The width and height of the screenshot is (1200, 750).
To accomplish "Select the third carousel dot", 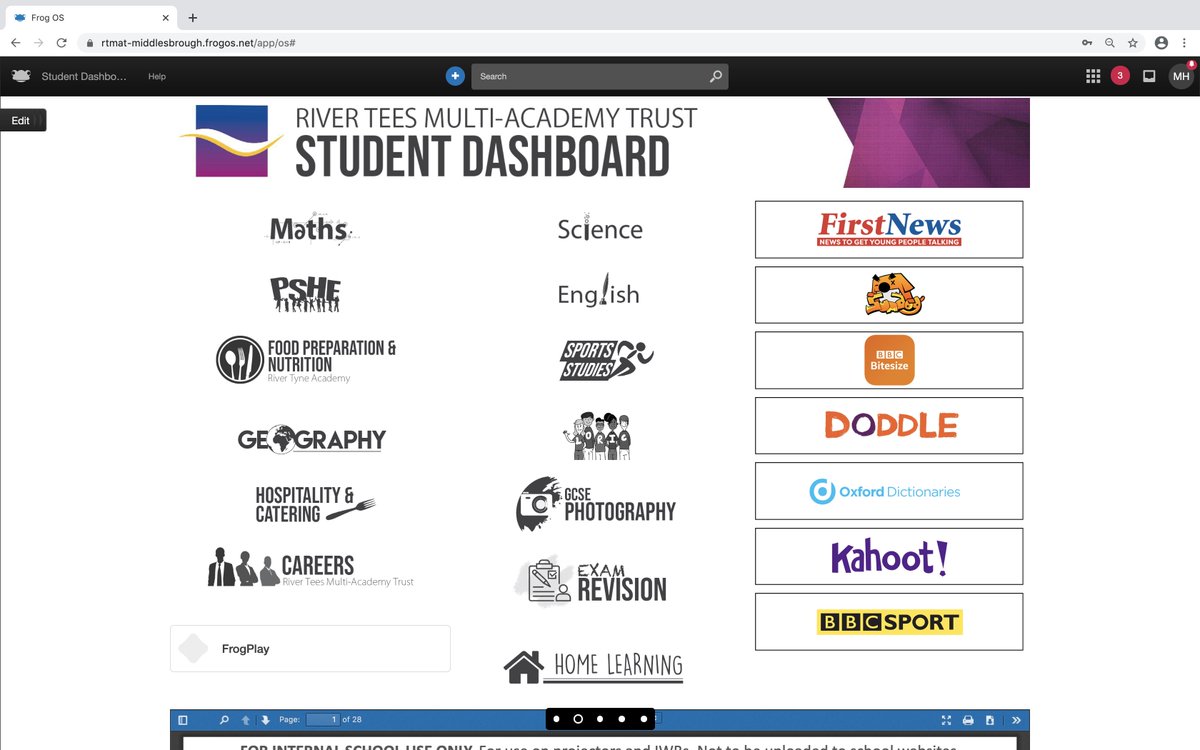I will pos(600,719).
